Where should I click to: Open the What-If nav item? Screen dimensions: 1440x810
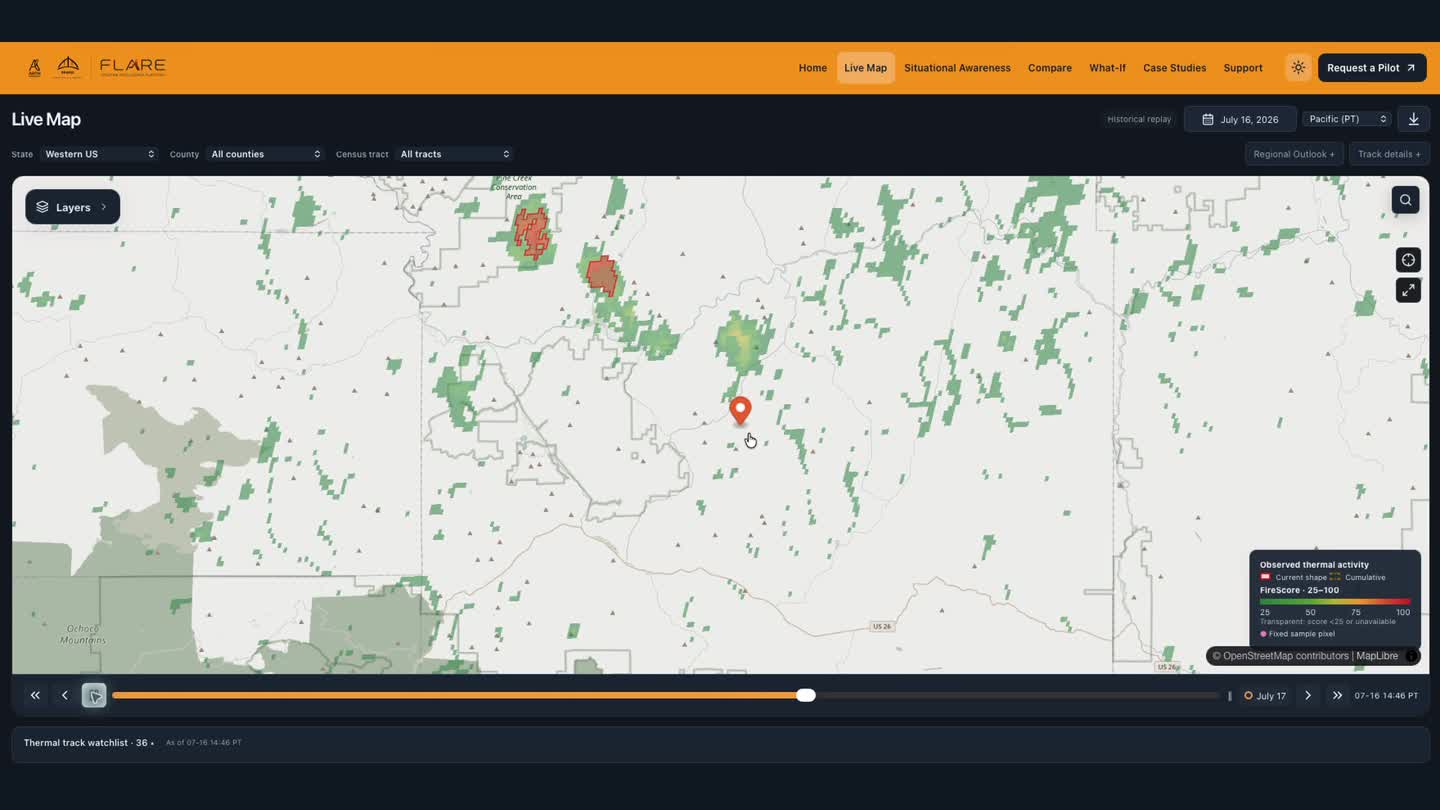[1107, 68]
